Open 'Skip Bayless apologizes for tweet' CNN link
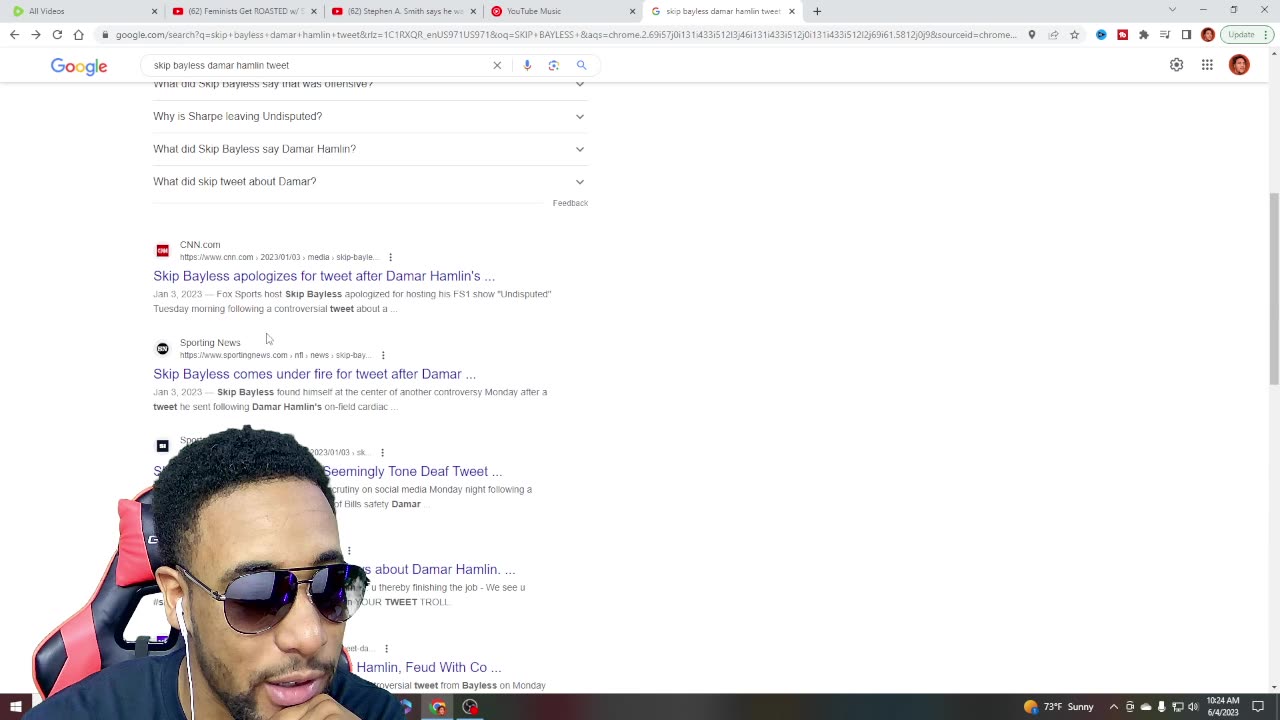 (x=324, y=276)
